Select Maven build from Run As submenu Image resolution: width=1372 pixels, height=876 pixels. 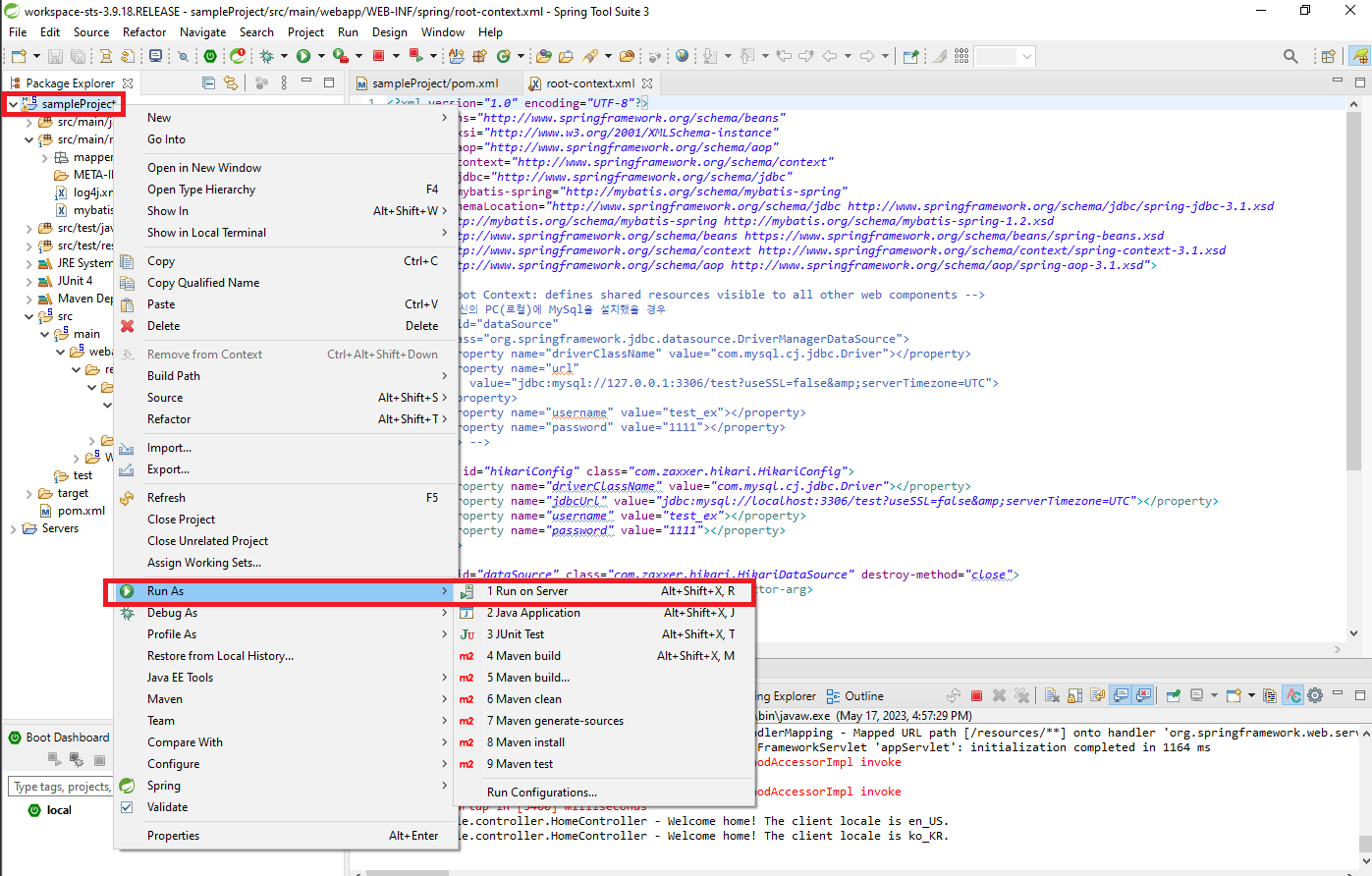coord(604,656)
